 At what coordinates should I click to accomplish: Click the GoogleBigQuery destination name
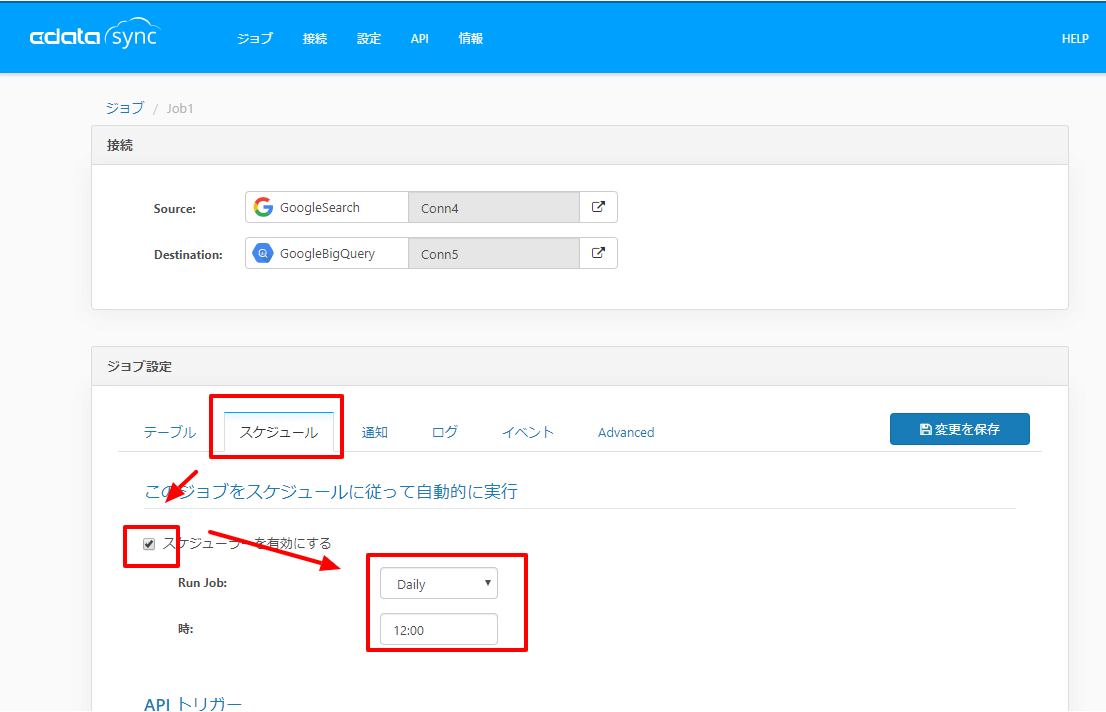click(x=327, y=253)
